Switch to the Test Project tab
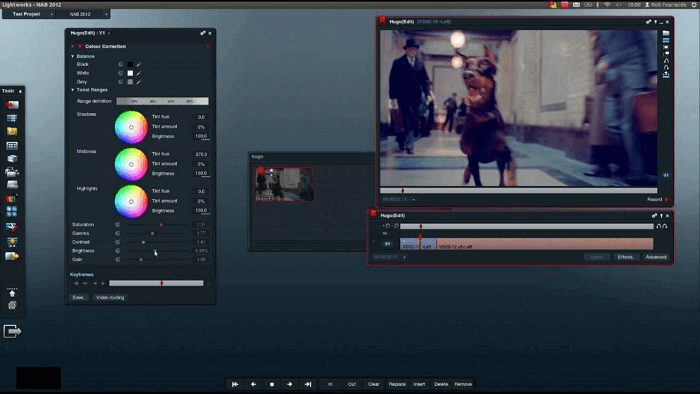This screenshot has height=394, width=700. tap(26, 14)
